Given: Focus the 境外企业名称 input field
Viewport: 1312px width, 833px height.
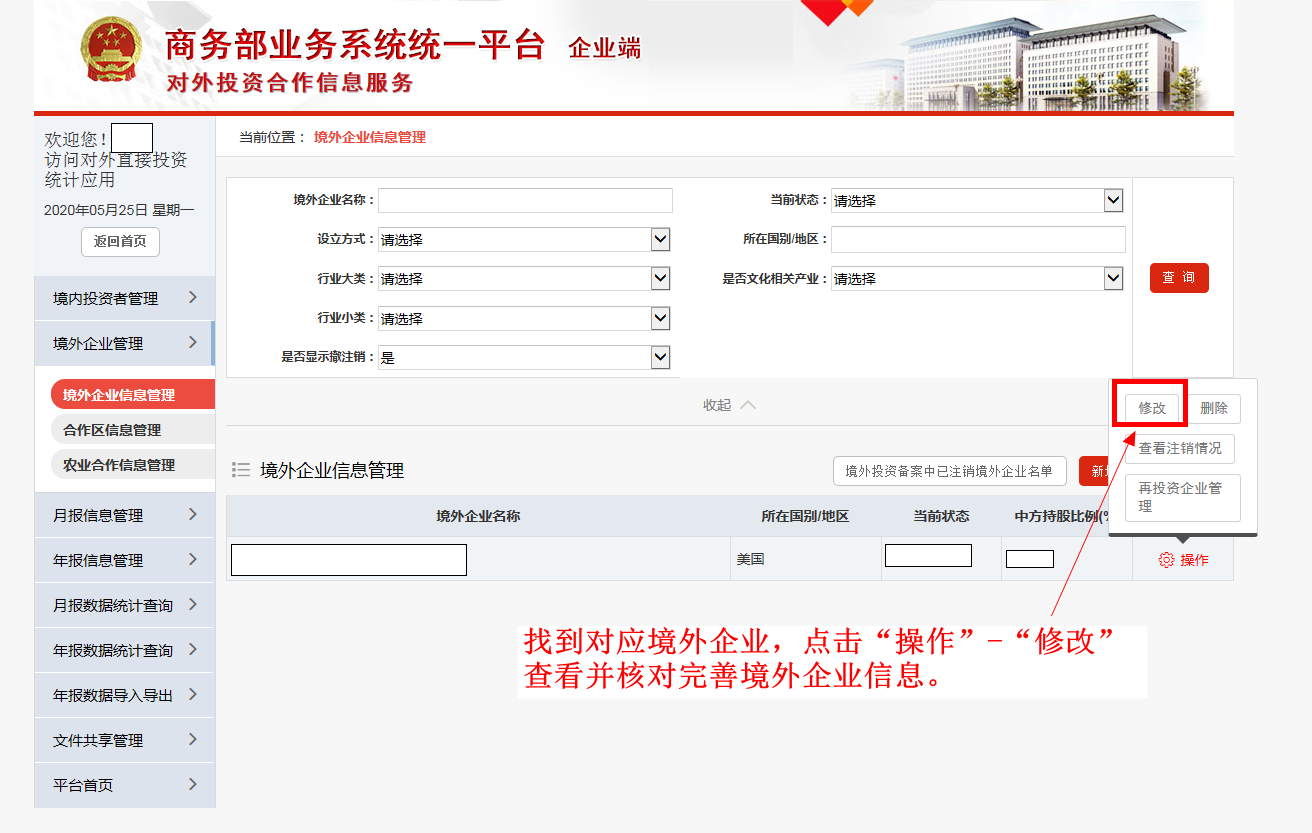Looking at the screenshot, I should [525, 201].
